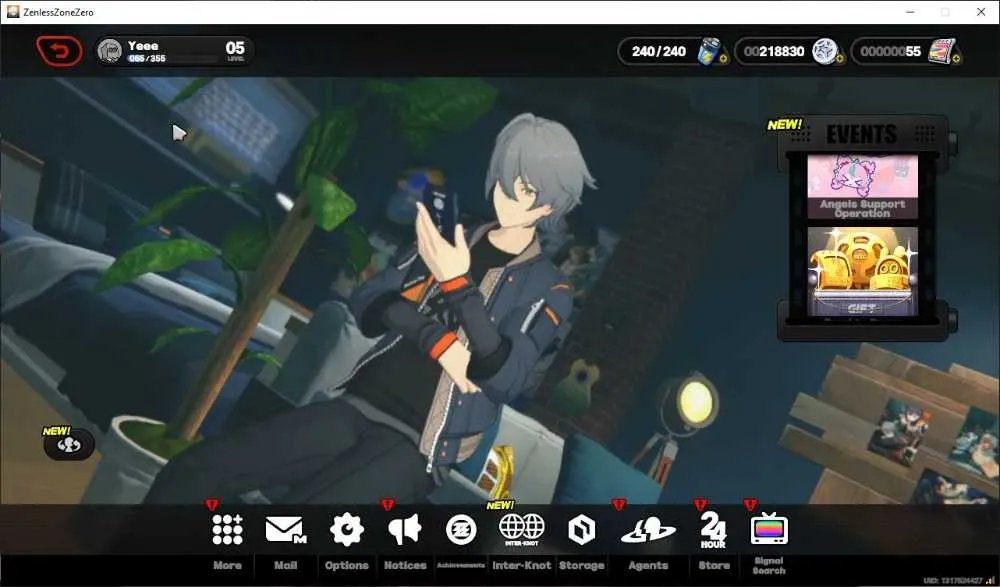Click the red back arrow button

click(59, 51)
